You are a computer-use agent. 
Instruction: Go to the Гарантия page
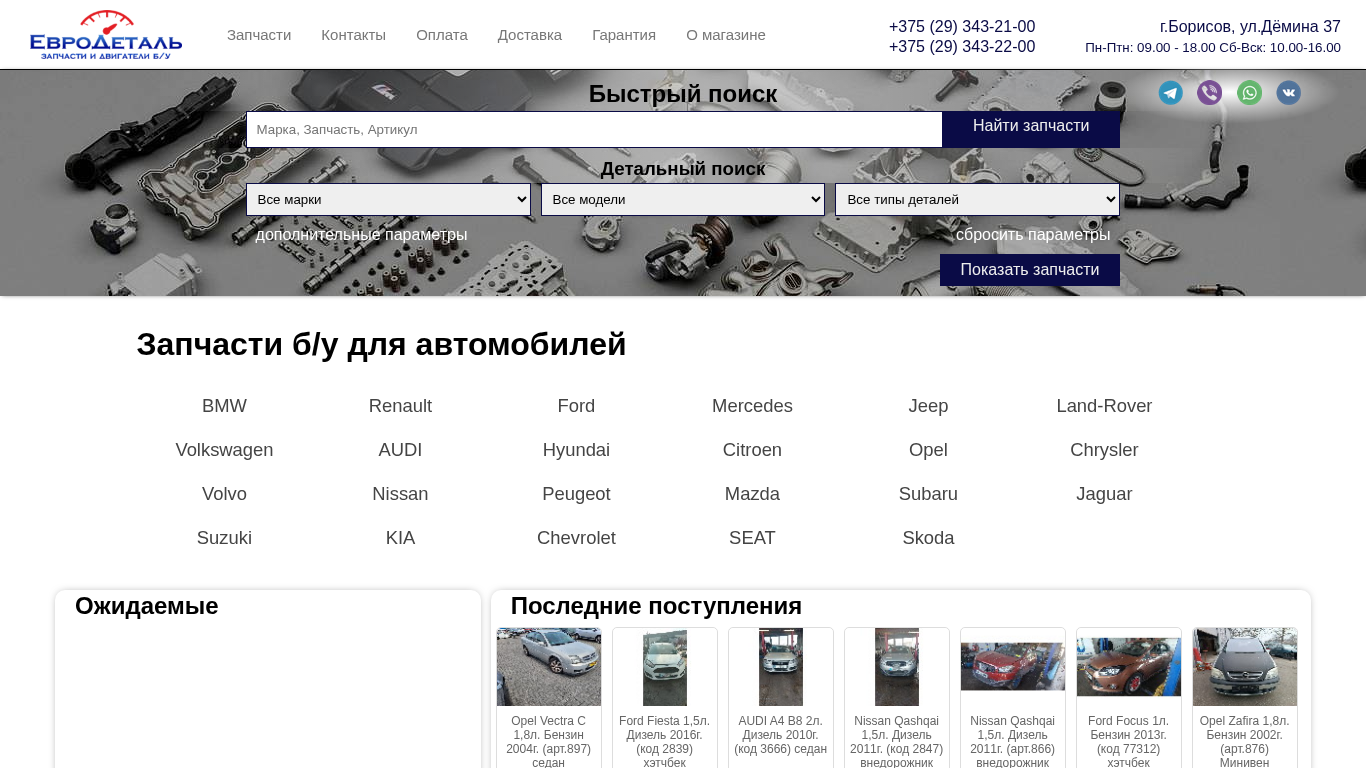coord(624,35)
